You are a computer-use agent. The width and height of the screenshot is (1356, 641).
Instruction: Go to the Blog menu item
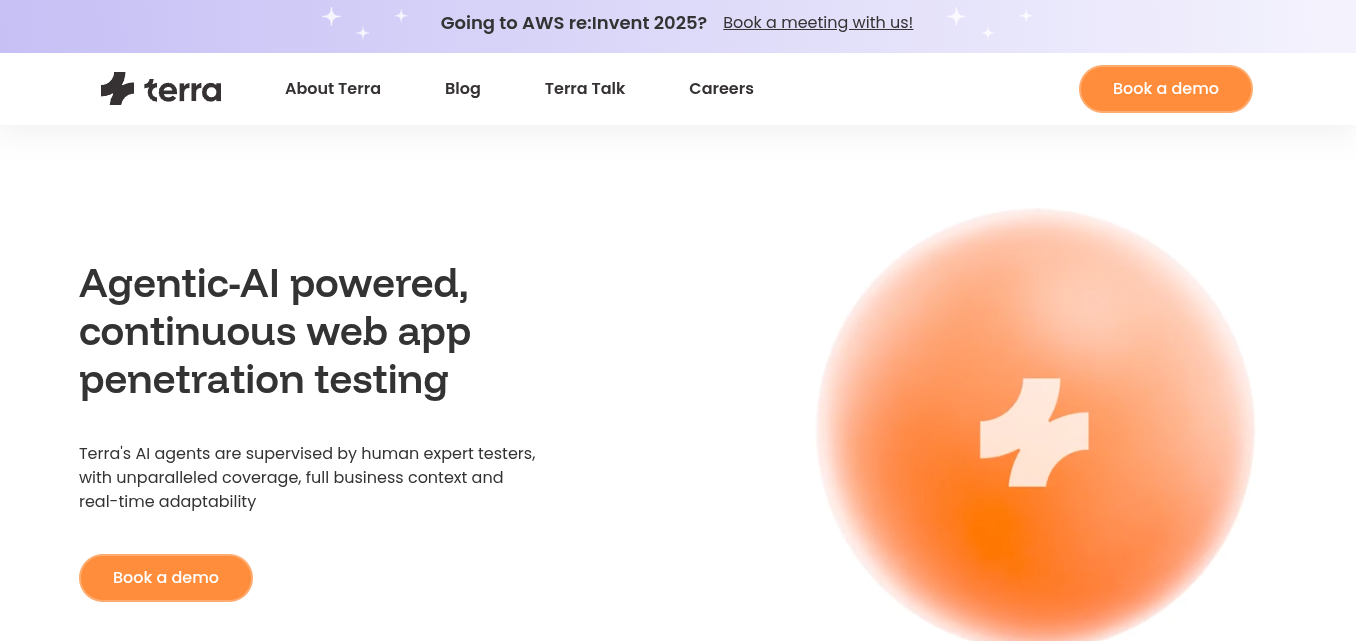[463, 89]
